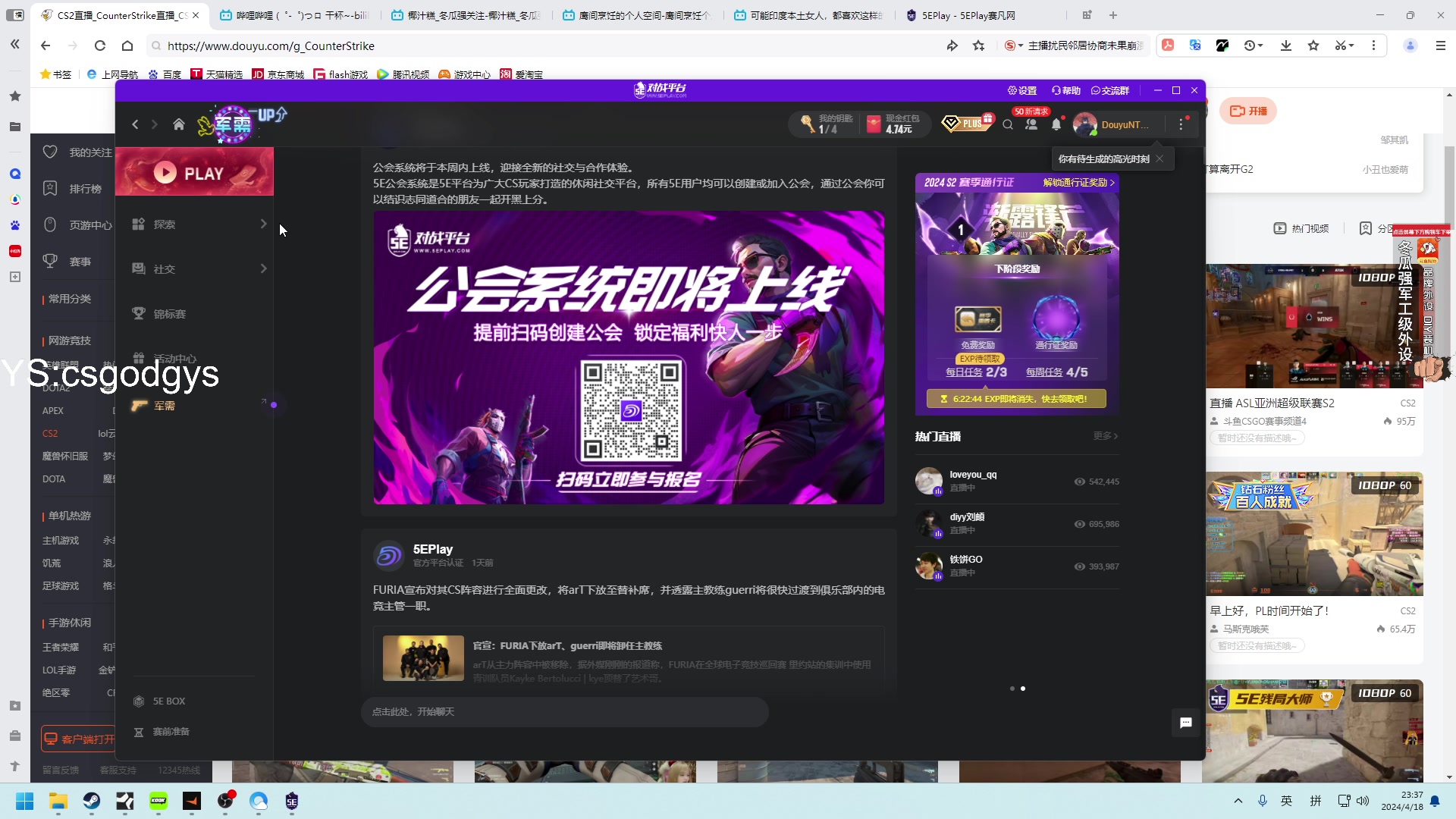
Task: Open 早上好, PL时间开始了 stream thumbnail
Action: (1314, 534)
